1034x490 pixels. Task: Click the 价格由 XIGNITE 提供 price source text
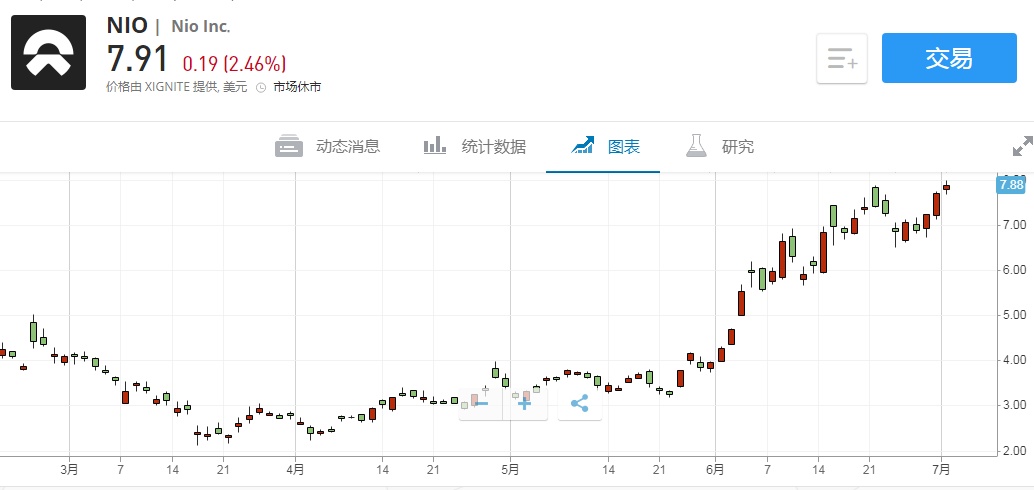(176, 87)
